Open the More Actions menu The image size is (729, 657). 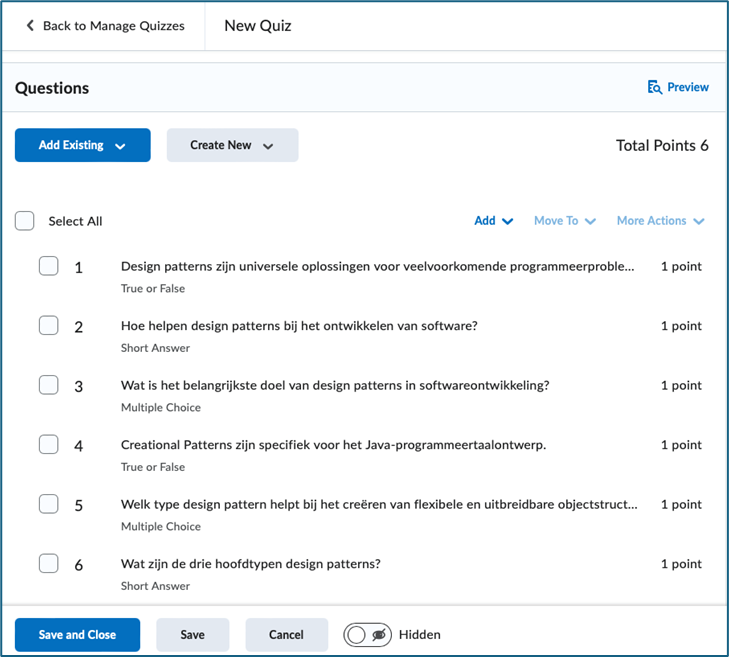[660, 221]
